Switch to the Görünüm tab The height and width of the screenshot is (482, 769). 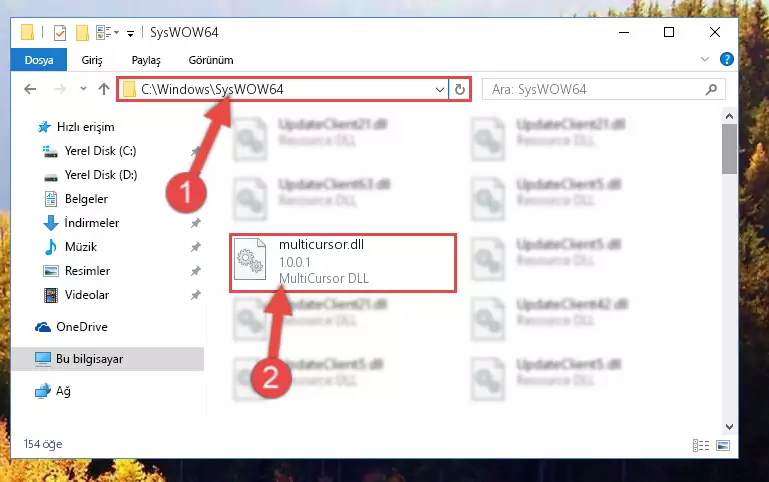click(x=211, y=60)
